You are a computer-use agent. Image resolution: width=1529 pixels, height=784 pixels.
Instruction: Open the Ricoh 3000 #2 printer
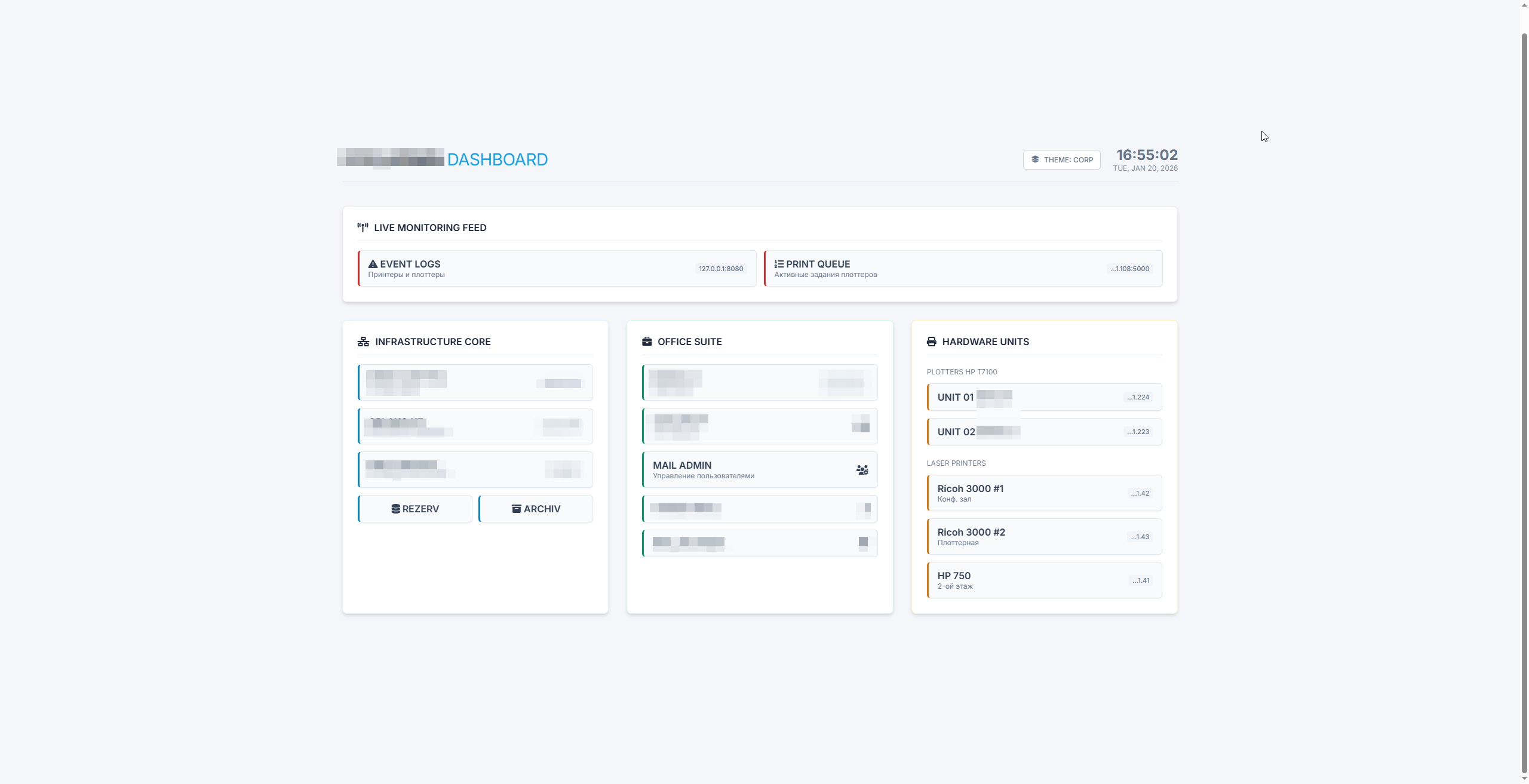pyautogui.click(x=1044, y=536)
